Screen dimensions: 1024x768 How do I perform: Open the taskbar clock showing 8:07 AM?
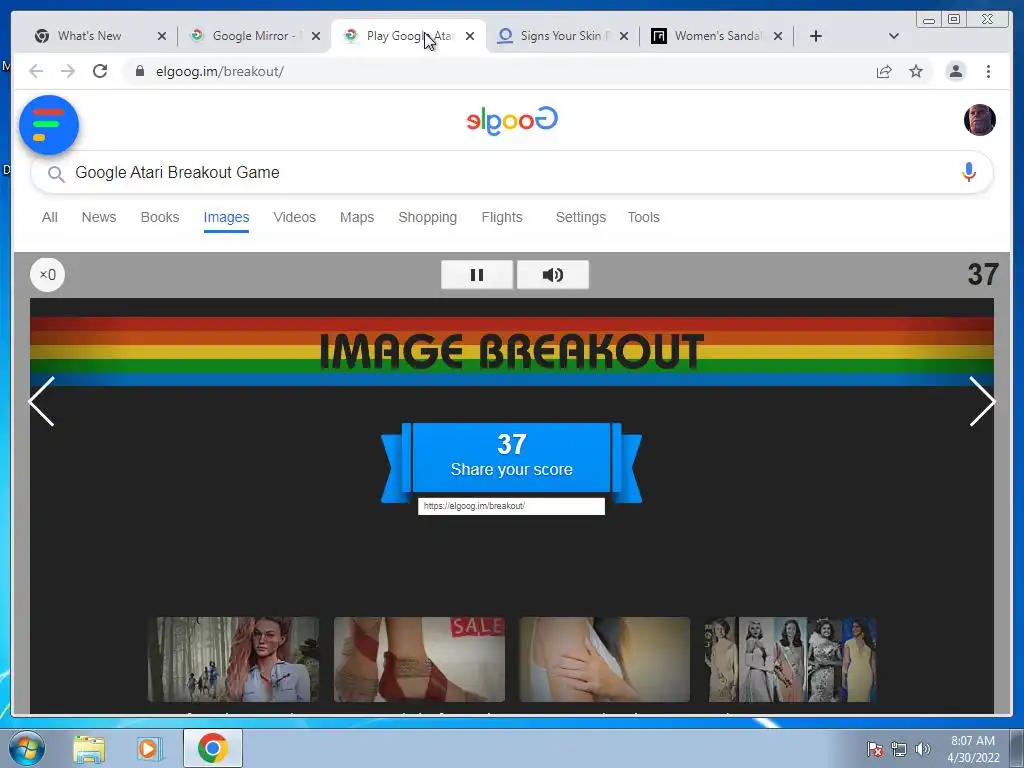pos(973,749)
